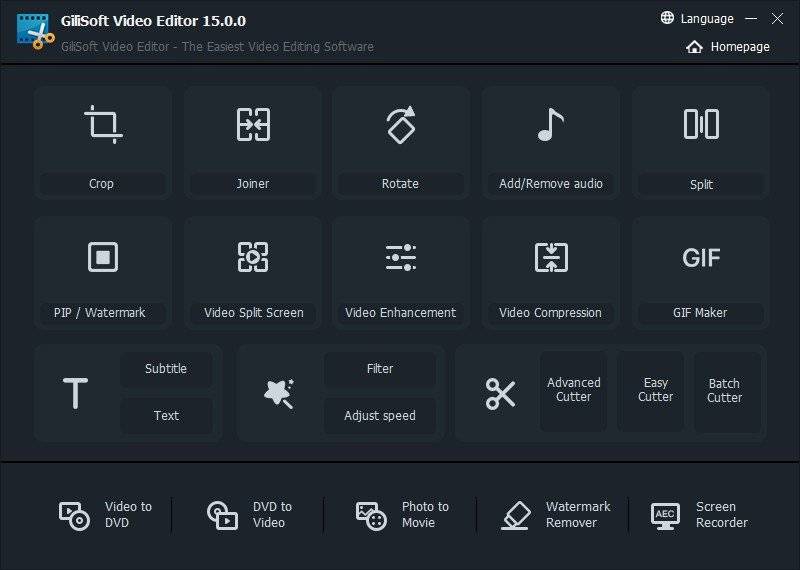This screenshot has height=570, width=800.
Task: Open the Language menu text
Action: 707,19
